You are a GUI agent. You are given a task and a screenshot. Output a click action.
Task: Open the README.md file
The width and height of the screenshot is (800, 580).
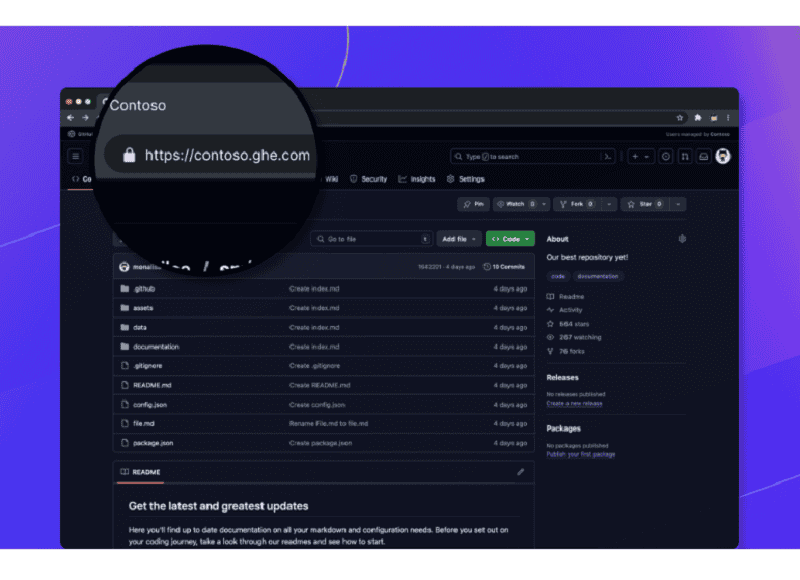tap(152, 385)
